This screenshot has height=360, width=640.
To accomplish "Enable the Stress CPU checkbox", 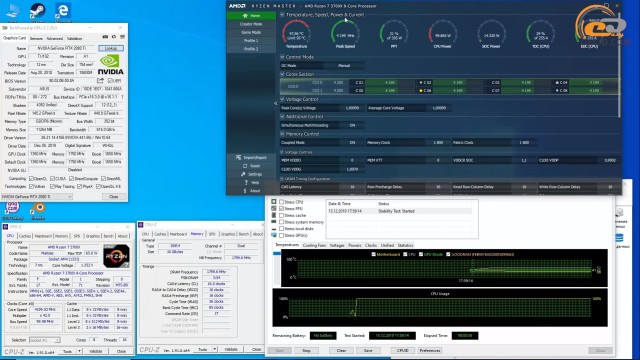I will click(281, 202).
